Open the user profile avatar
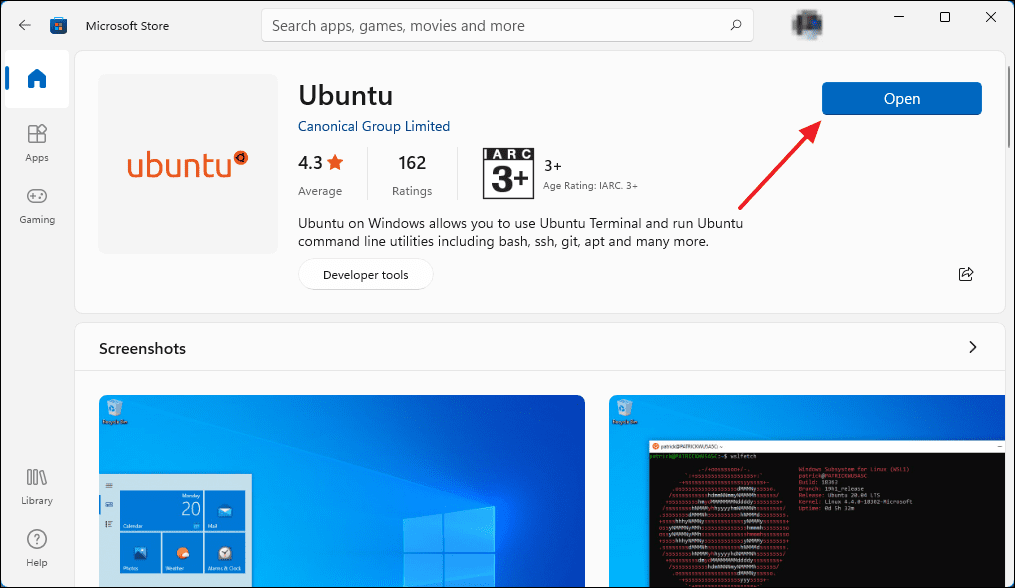 [x=807, y=25]
